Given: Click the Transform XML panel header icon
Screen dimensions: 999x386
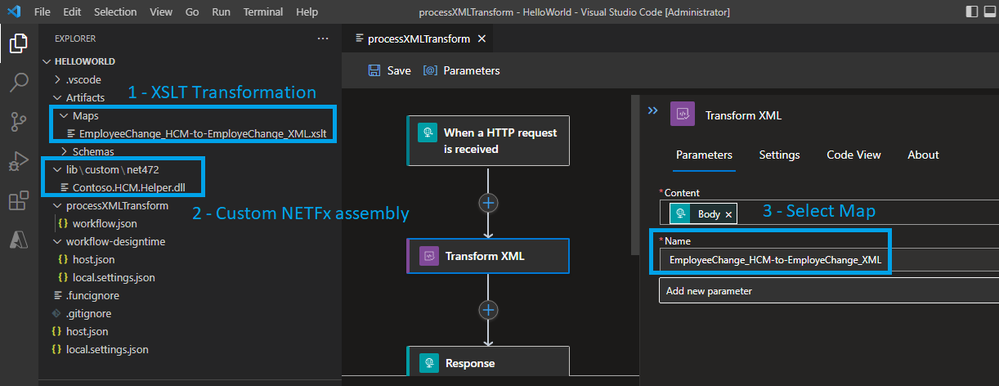Looking at the screenshot, I should (x=682, y=115).
